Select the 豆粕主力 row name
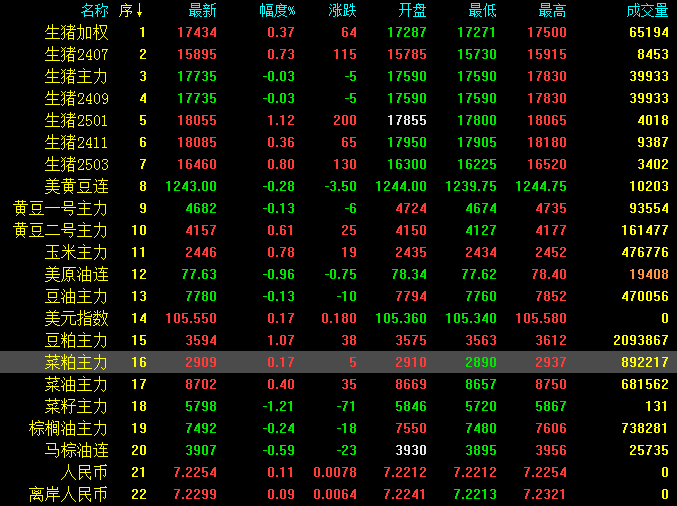The height and width of the screenshot is (506, 677). 76,341
